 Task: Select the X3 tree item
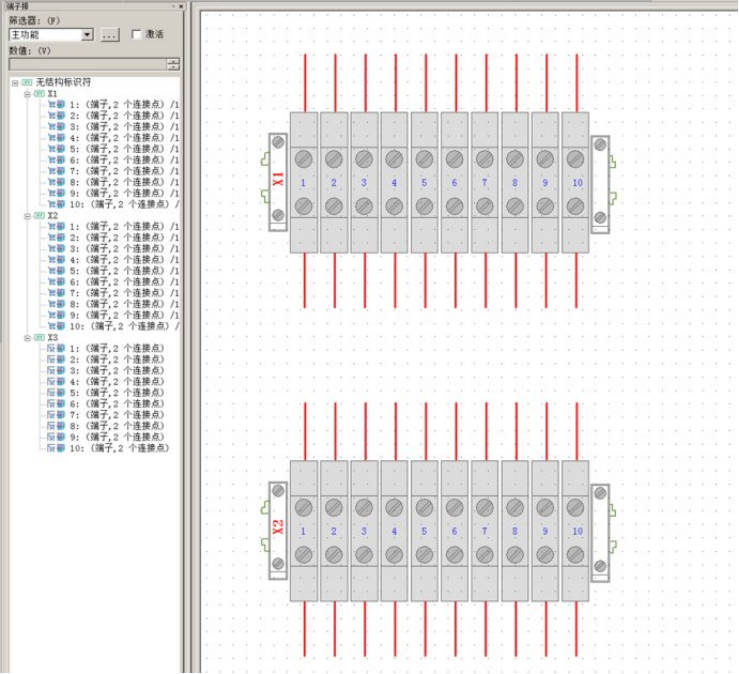52,338
